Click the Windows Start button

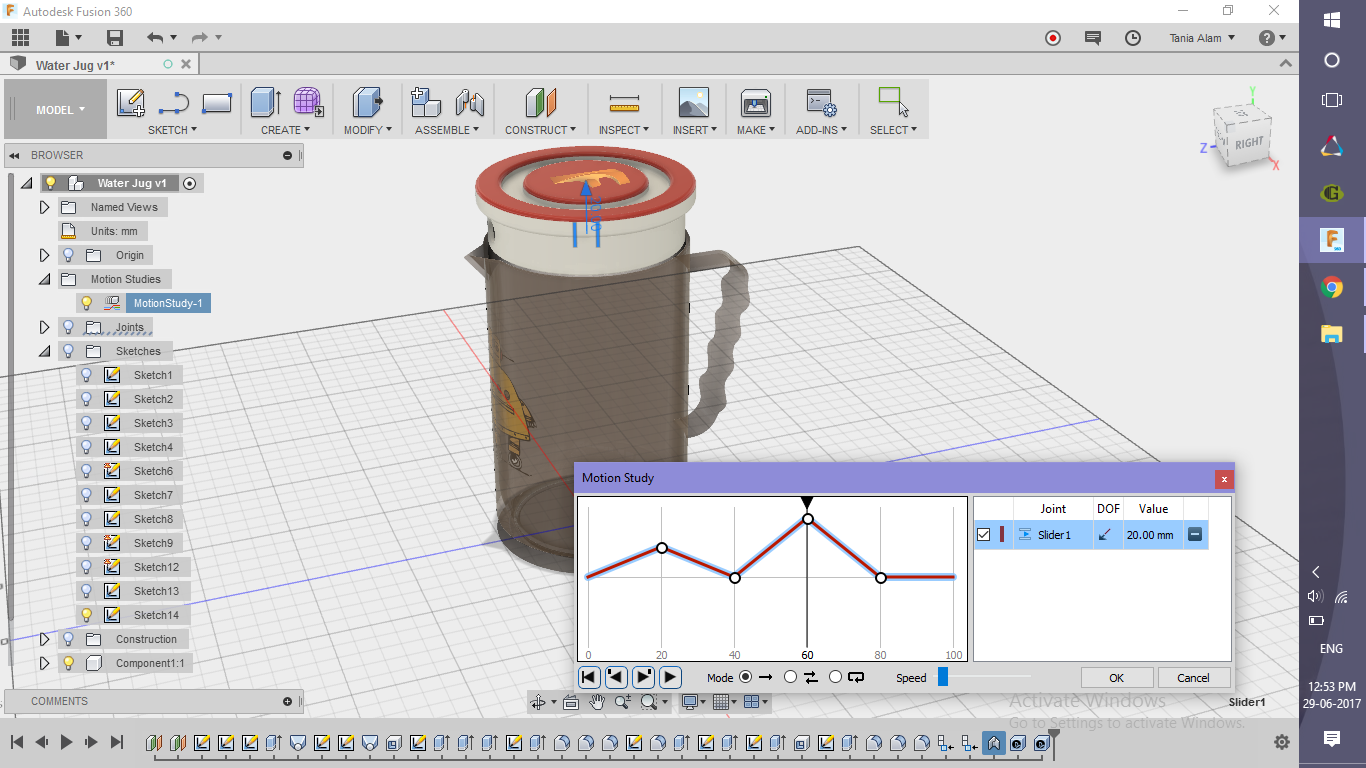click(1332, 20)
